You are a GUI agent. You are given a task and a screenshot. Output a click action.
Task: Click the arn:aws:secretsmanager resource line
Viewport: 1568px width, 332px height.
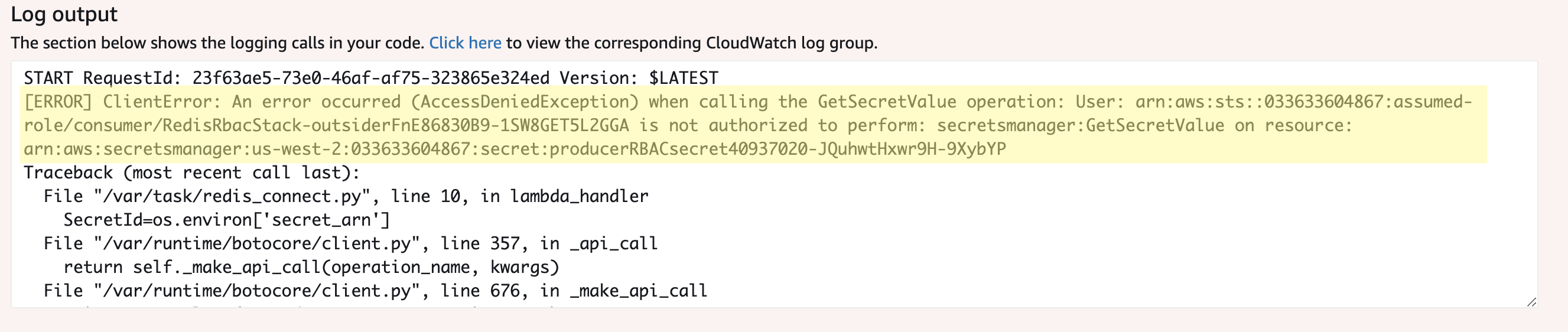pos(515,149)
